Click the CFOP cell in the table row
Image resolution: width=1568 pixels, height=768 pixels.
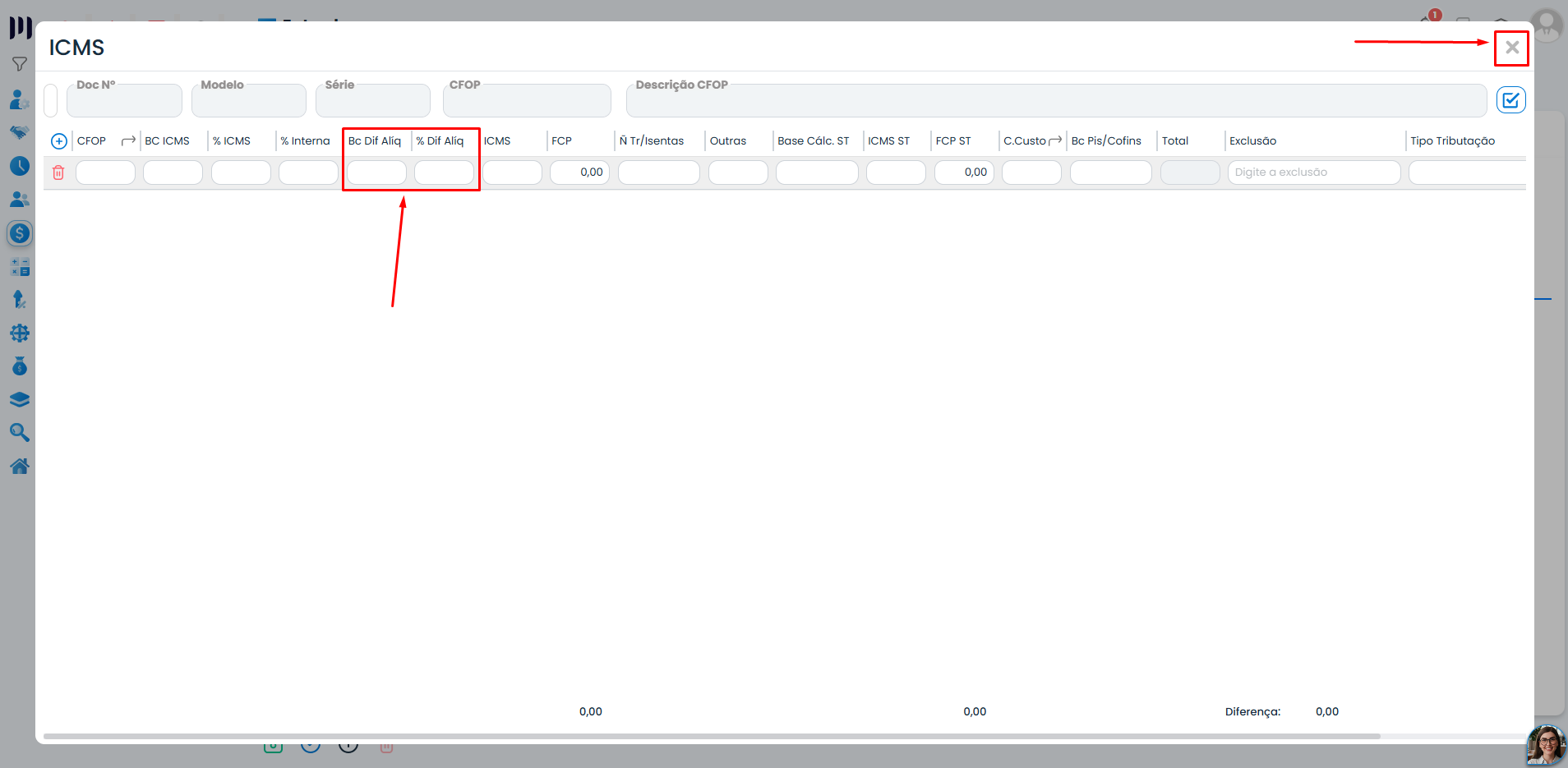click(x=105, y=172)
